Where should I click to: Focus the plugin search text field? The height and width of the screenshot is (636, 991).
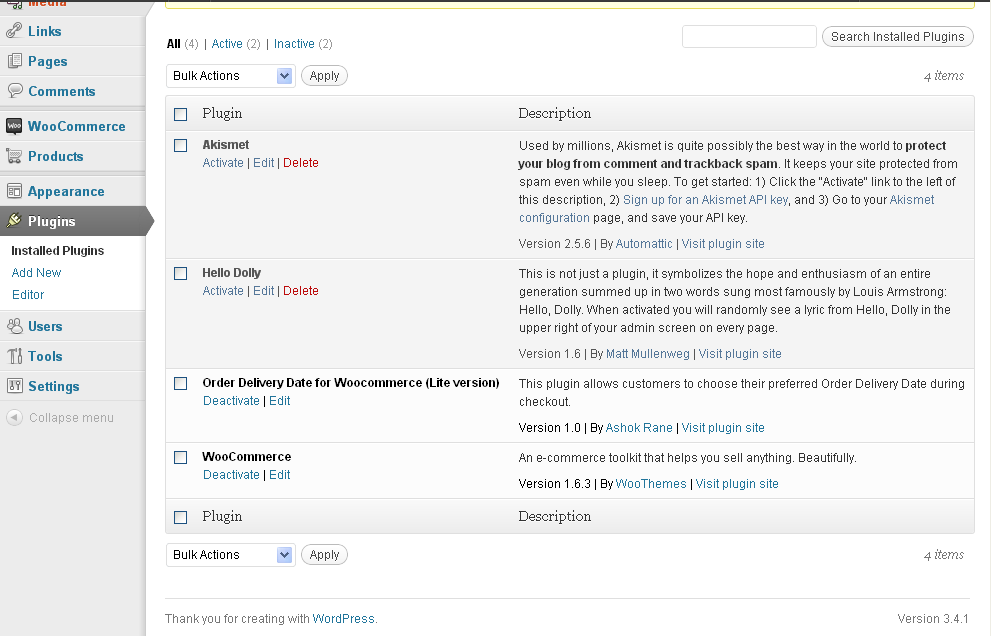pyautogui.click(x=749, y=37)
